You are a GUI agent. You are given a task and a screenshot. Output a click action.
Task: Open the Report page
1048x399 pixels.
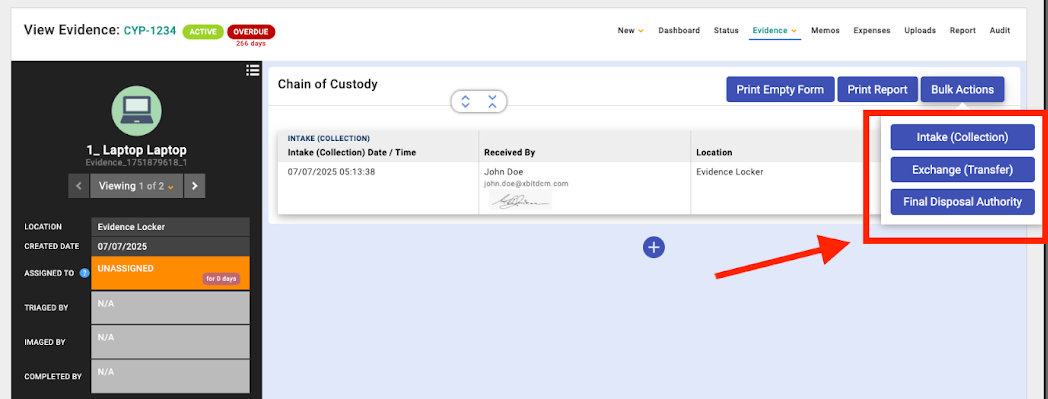tap(962, 30)
